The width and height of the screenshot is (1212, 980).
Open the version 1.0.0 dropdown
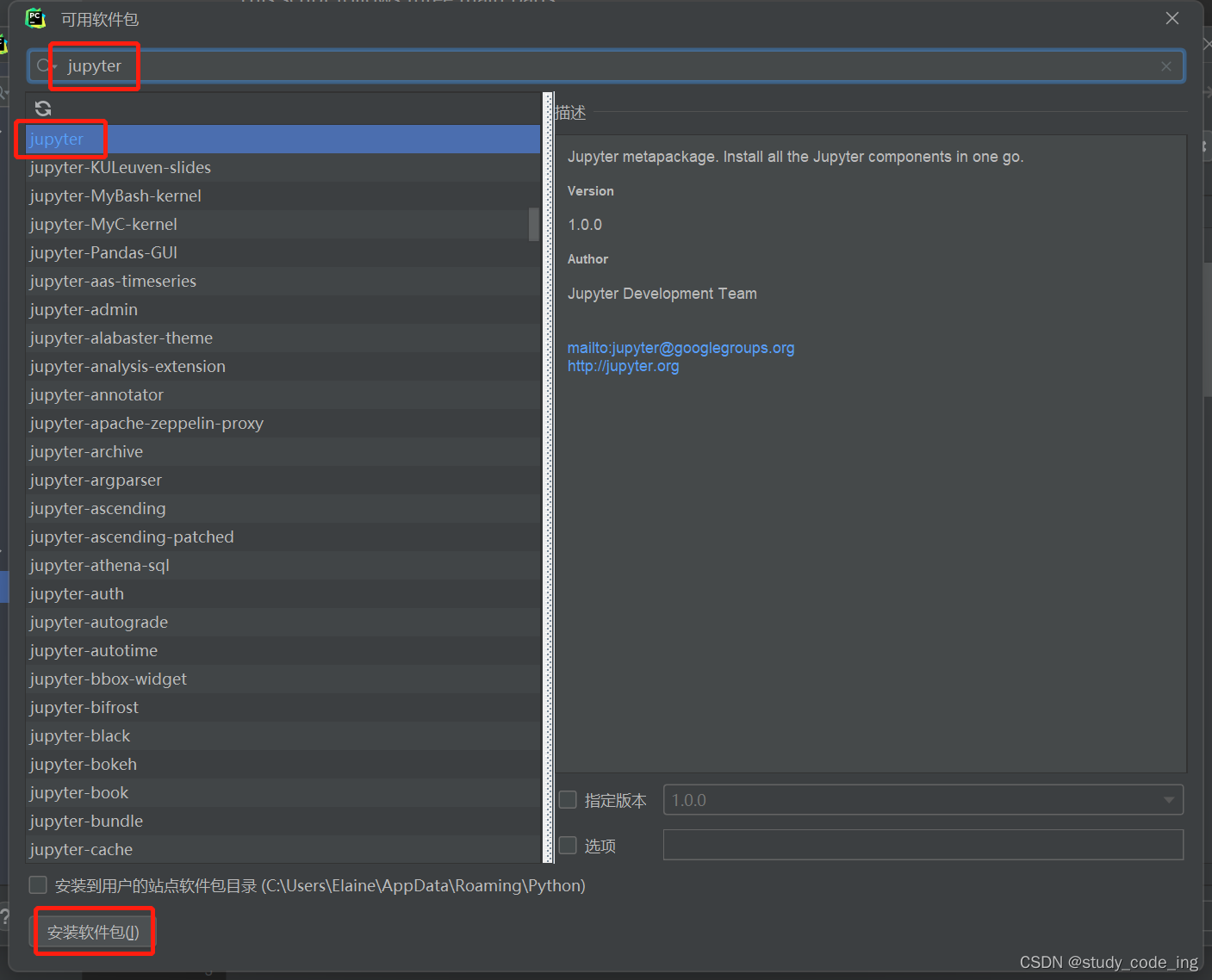(923, 800)
